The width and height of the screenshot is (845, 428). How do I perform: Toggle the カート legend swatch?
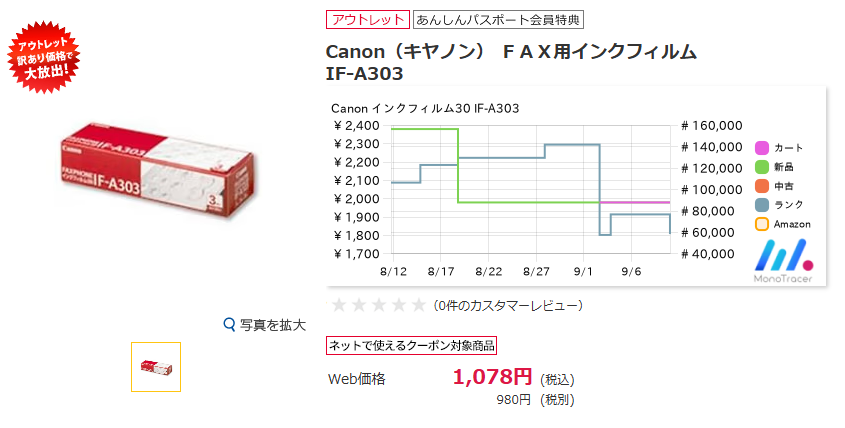761,148
